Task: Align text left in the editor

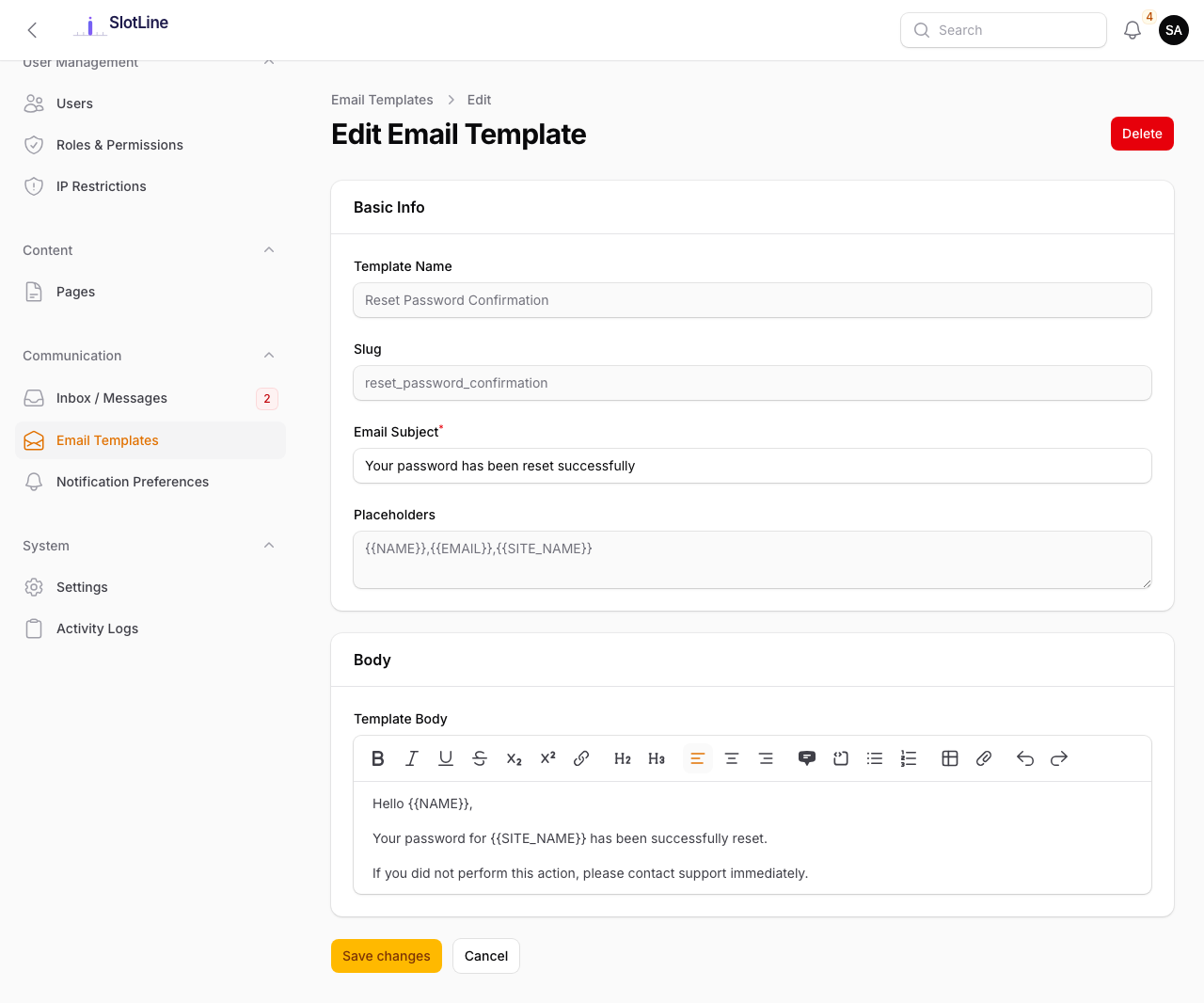Action: (698, 758)
